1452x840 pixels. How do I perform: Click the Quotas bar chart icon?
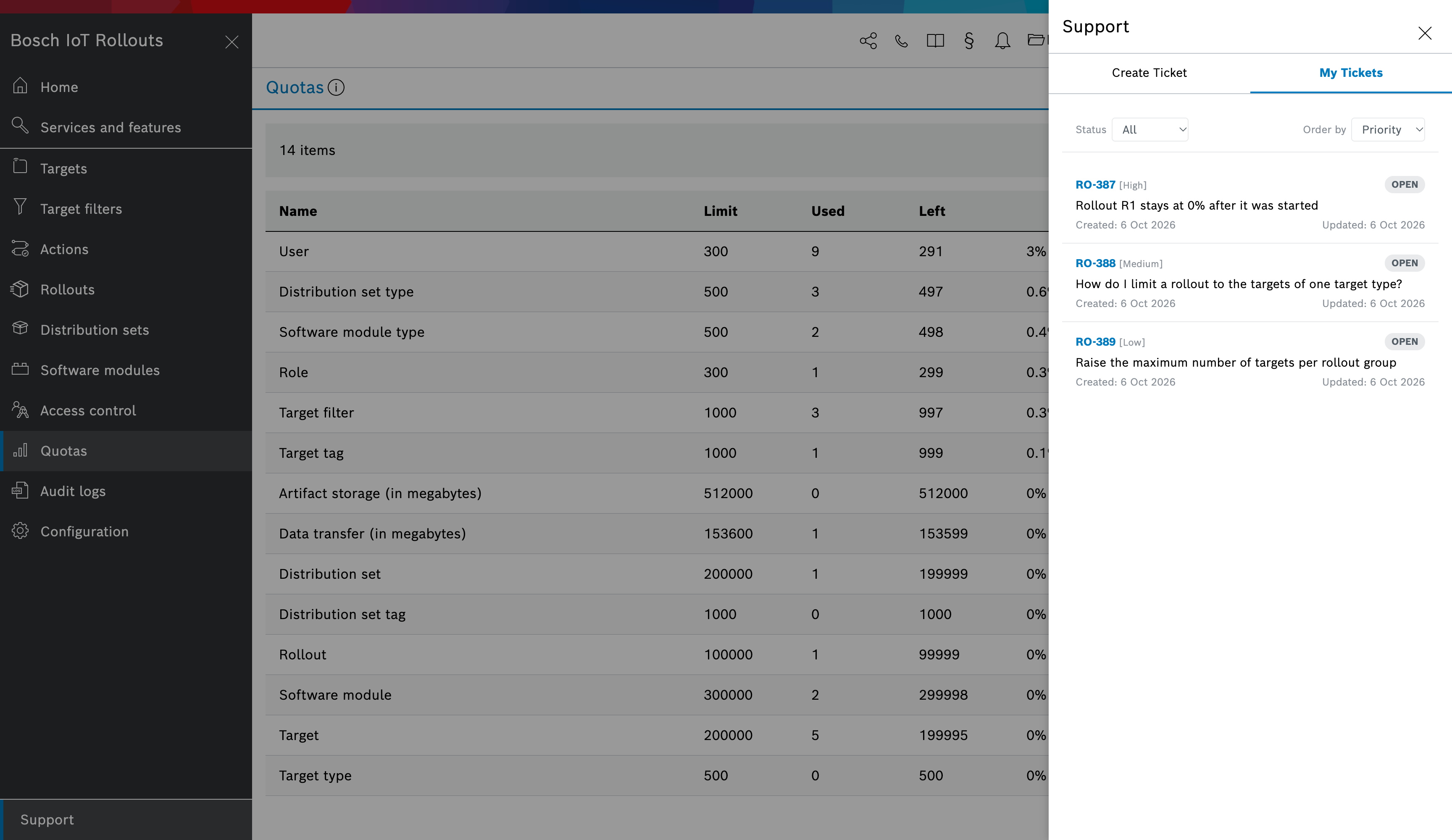tap(20, 450)
